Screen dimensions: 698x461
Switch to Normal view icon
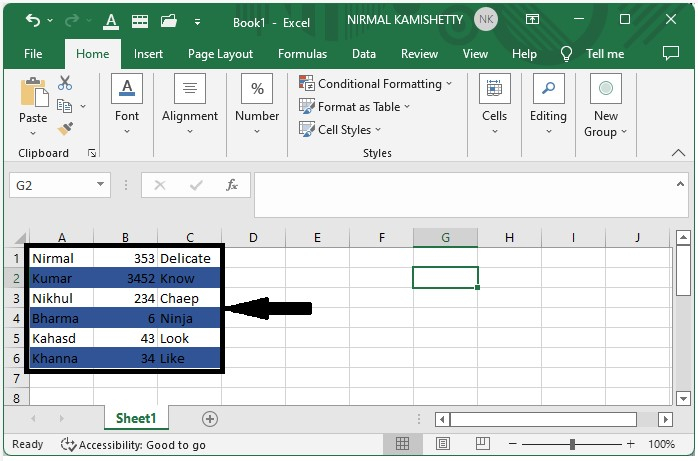pyautogui.click(x=402, y=443)
